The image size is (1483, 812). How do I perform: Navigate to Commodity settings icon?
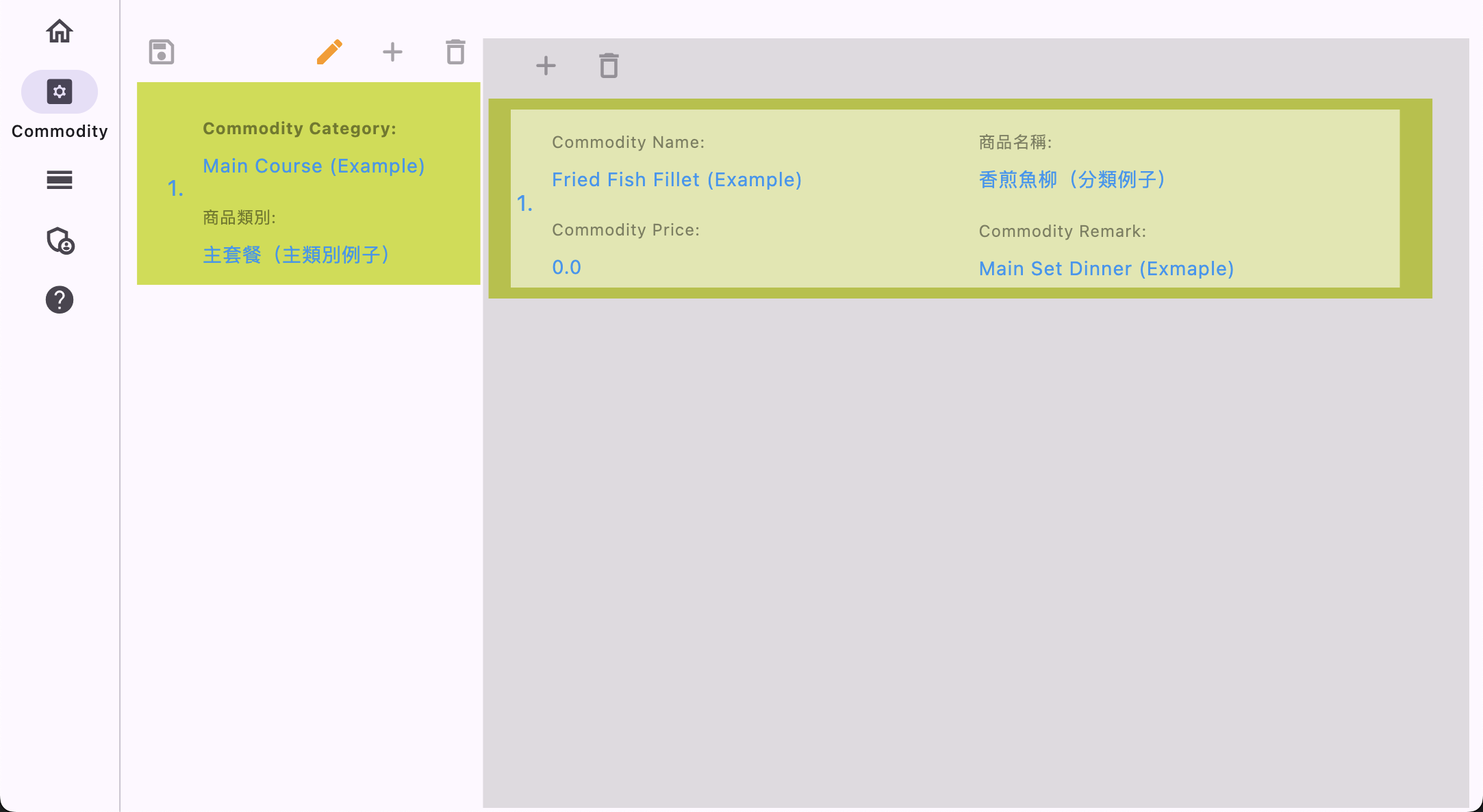(59, 92)
